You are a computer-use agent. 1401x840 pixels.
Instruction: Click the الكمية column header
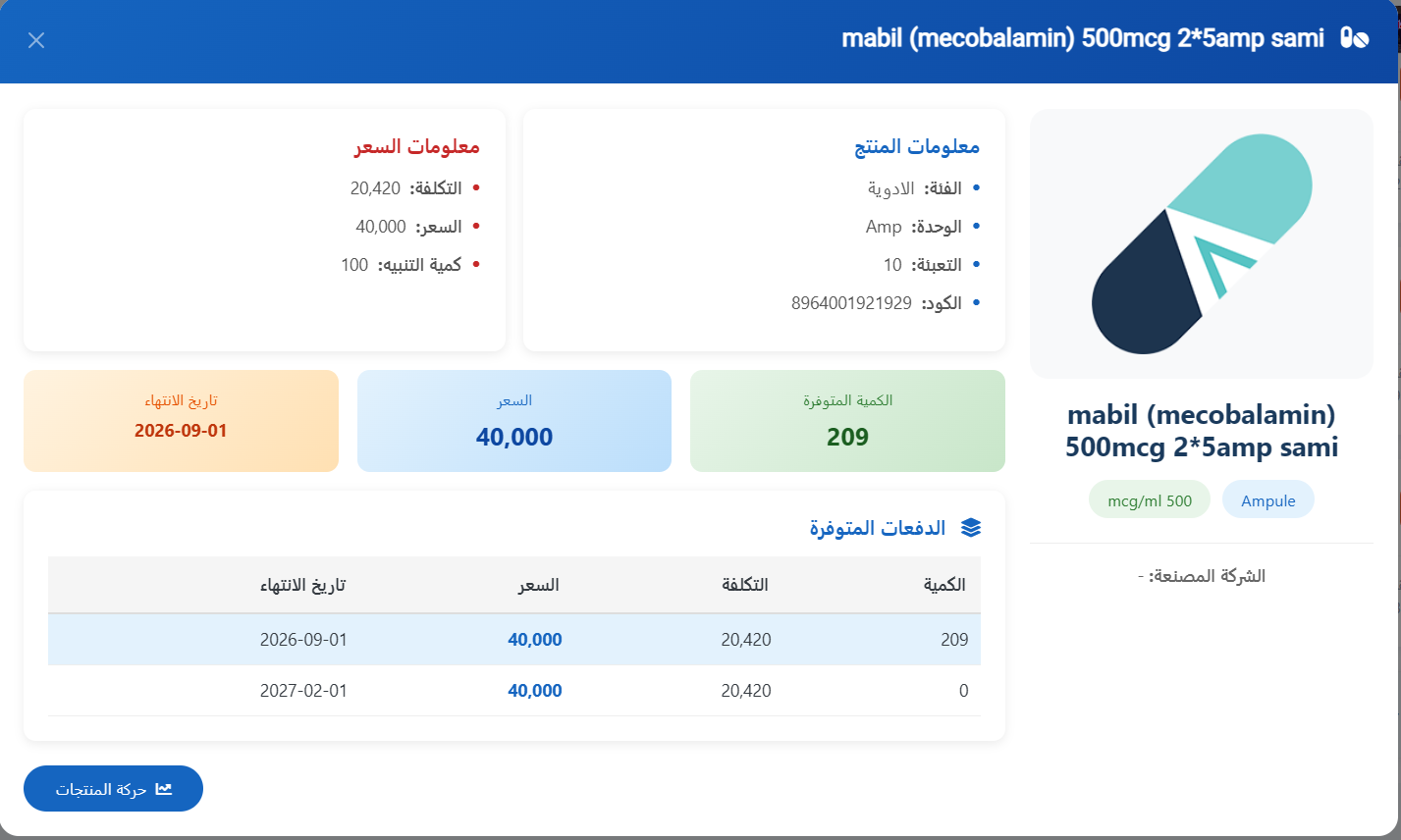[x=944, y=585]
